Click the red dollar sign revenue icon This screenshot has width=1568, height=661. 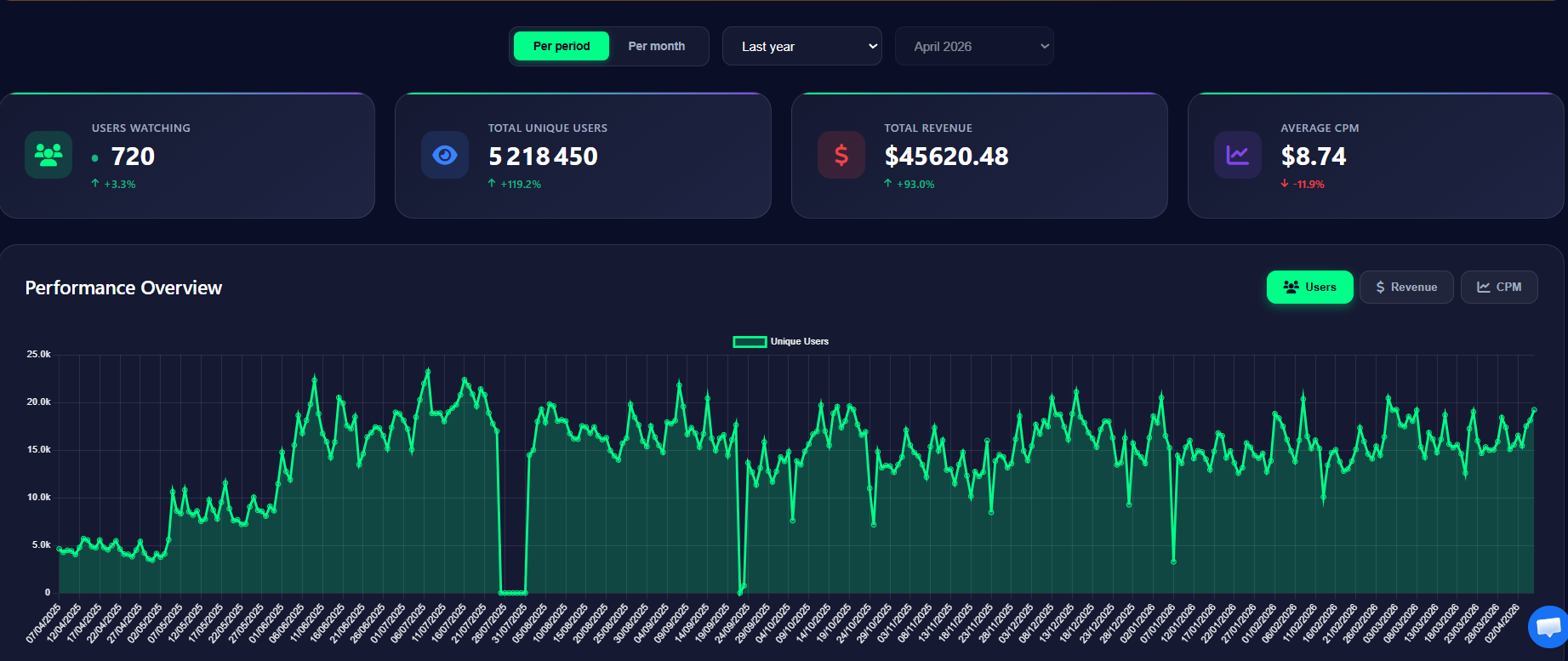click(841, 155)
